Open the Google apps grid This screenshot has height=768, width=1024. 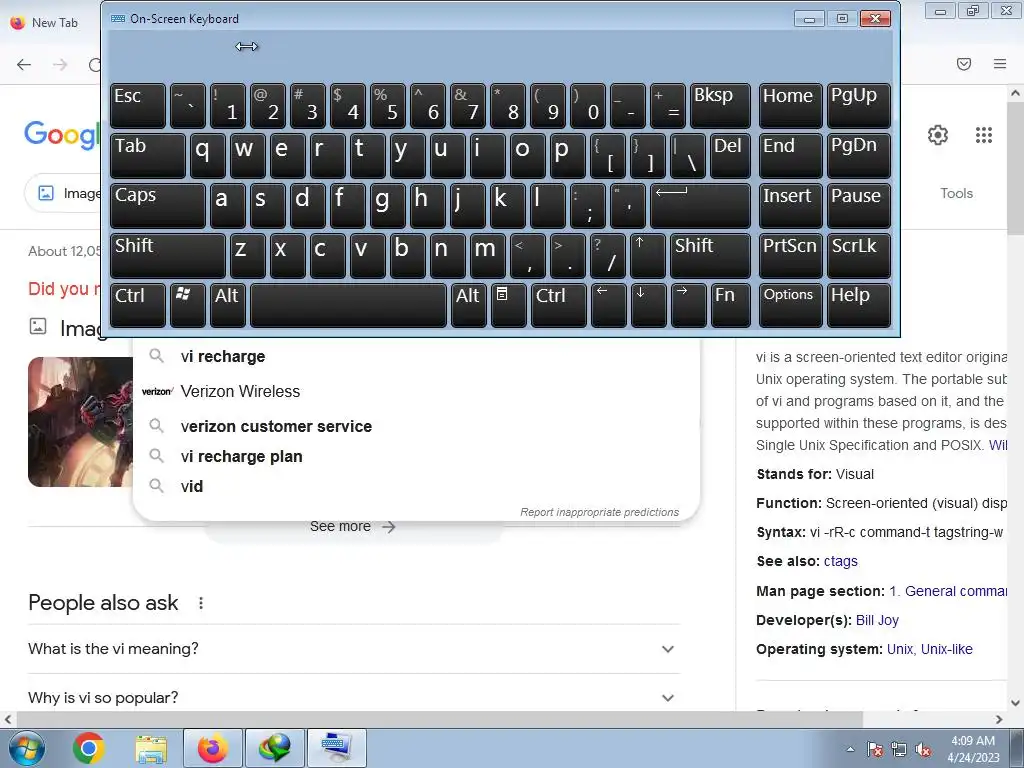984,135
